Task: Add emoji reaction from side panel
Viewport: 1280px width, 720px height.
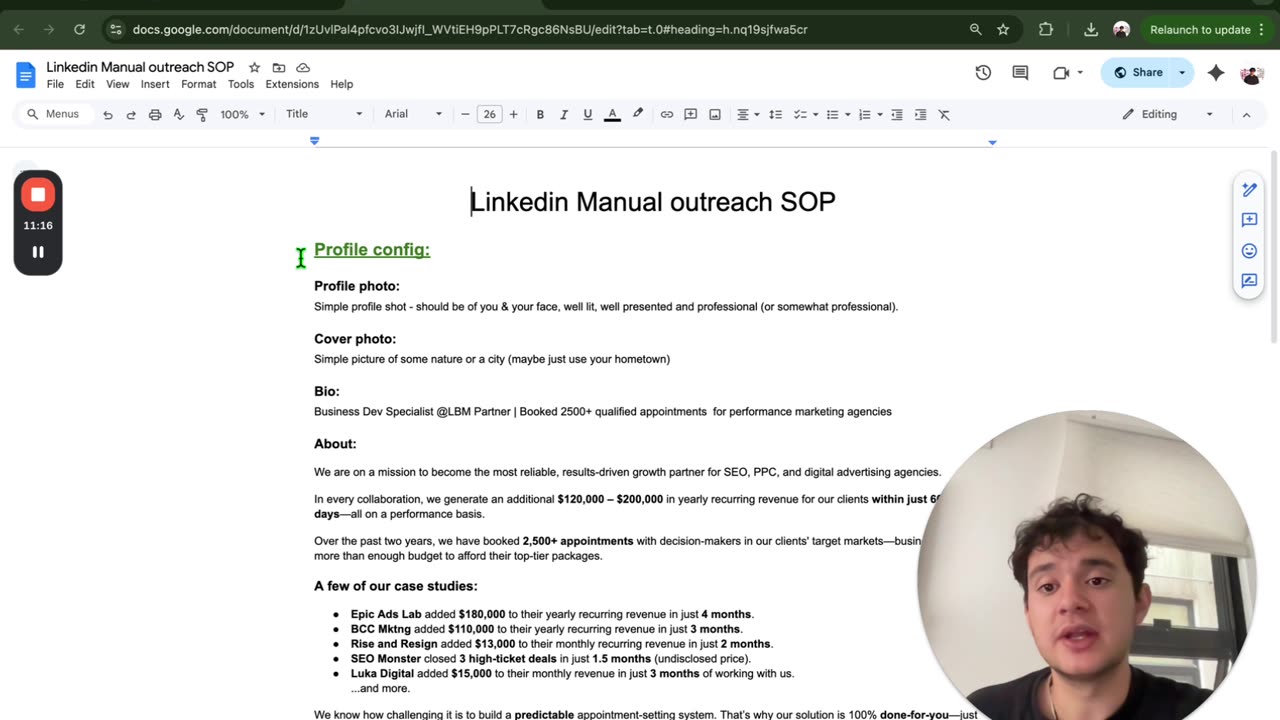Action: pyautogui.click(x=1249, y=251)
